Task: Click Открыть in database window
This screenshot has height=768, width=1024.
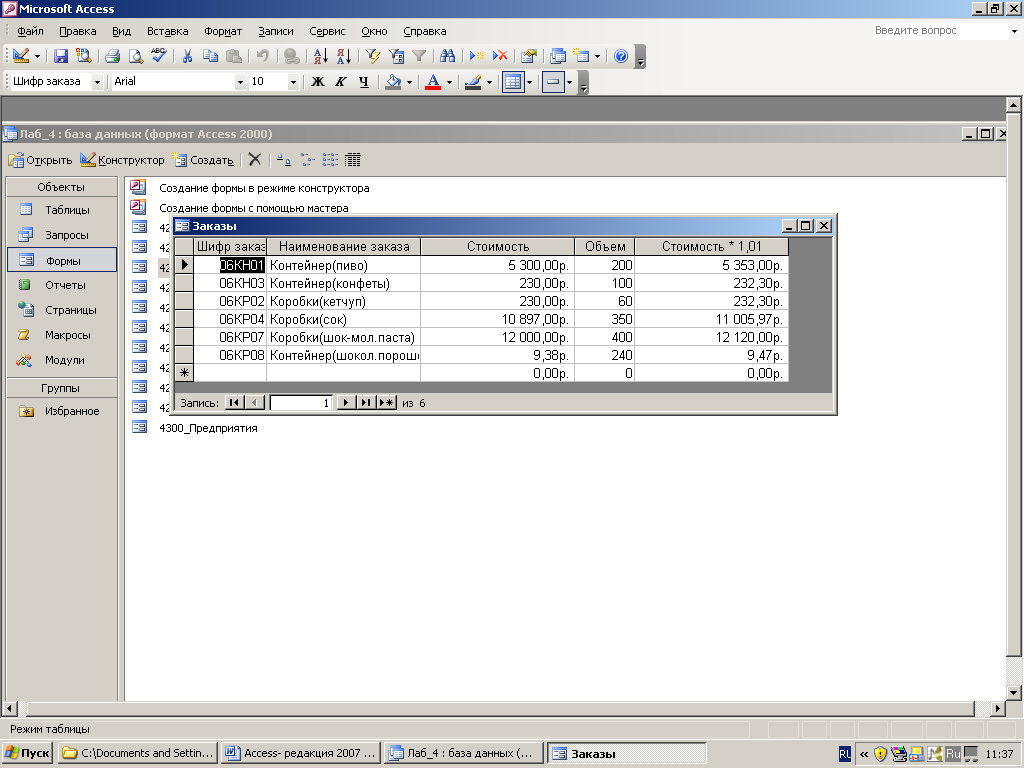Action: [40, 160]
